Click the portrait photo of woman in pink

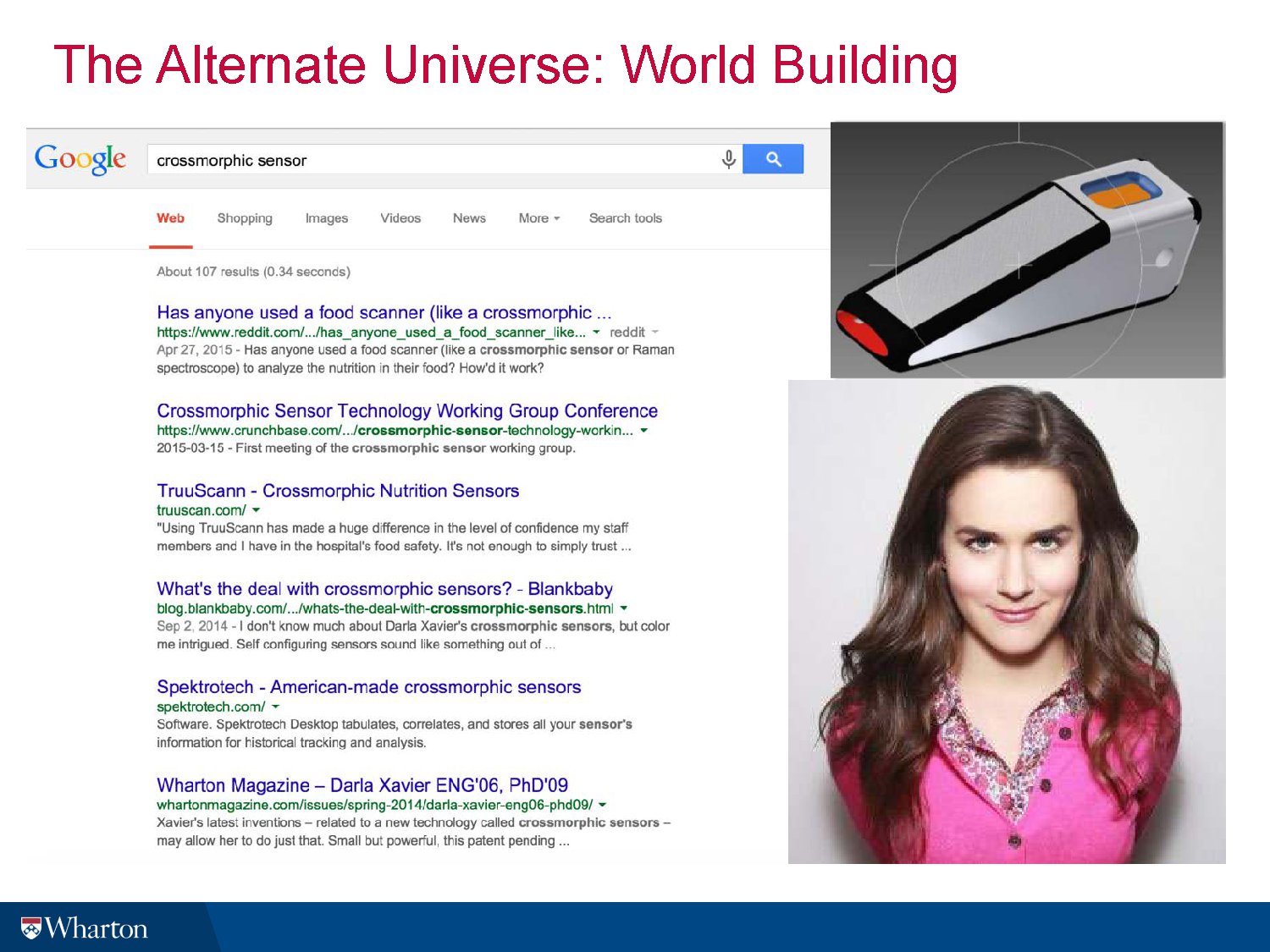tap(1007, 621)
